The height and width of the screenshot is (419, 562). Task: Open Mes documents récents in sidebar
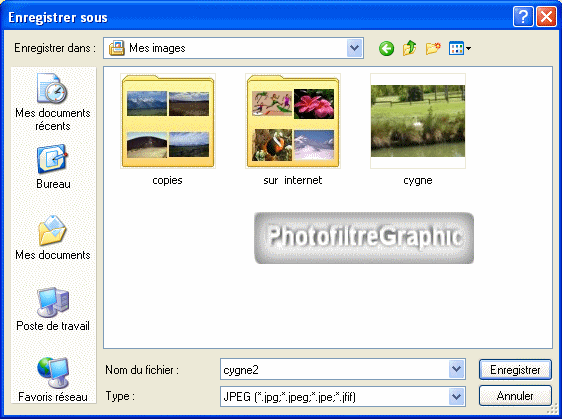pyautogui.click(x=53, y=102)
